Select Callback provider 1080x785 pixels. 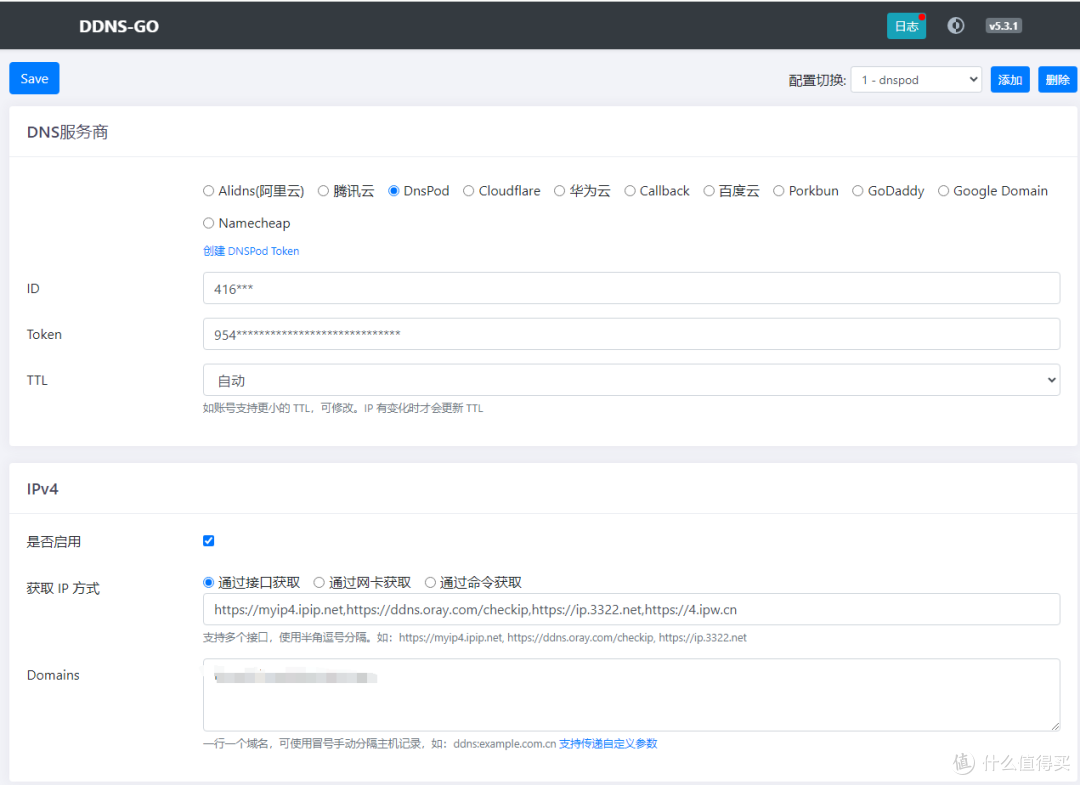(630, 191)
